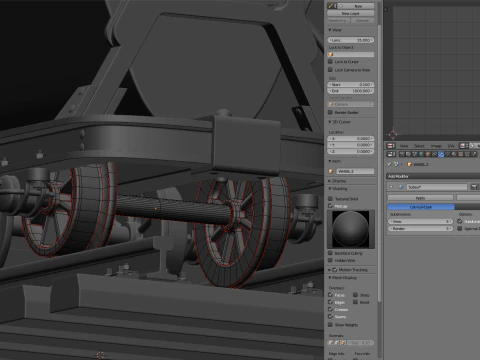
Task: Click the WHEEL.2 item name field
Action: pyautogui.click(x=355, y=171)
